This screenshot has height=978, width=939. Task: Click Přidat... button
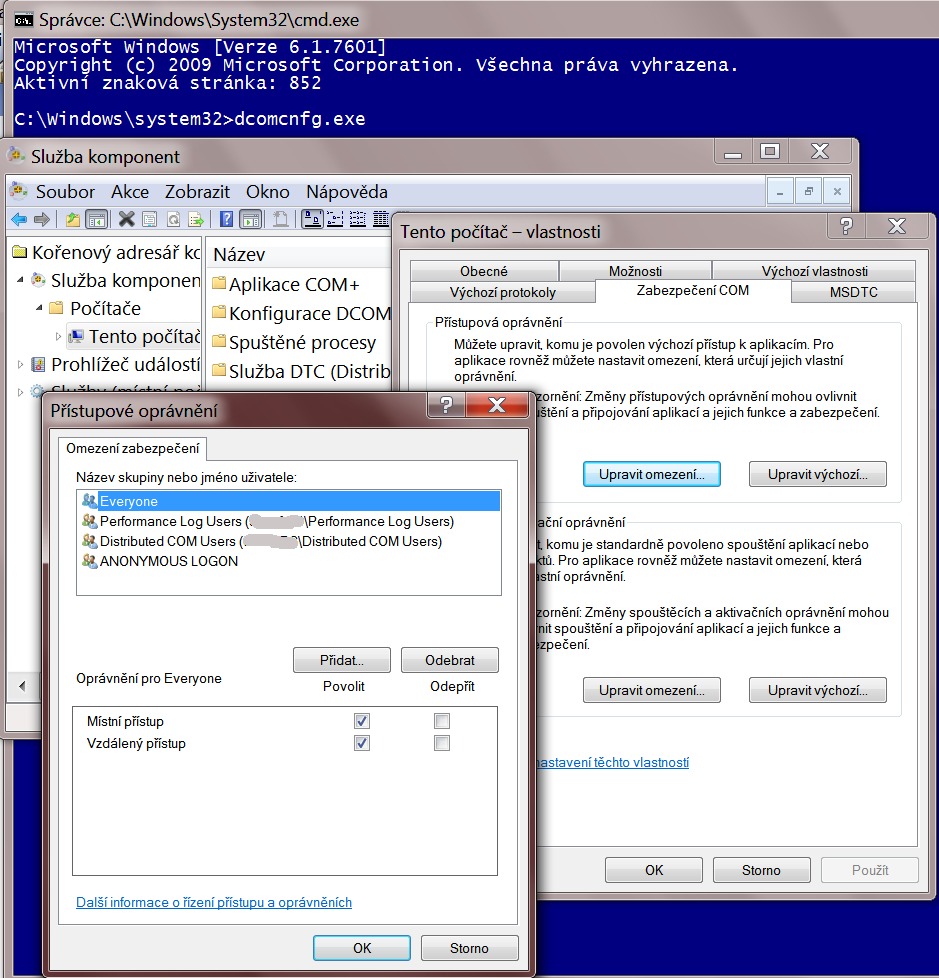(x=342, y=660)
